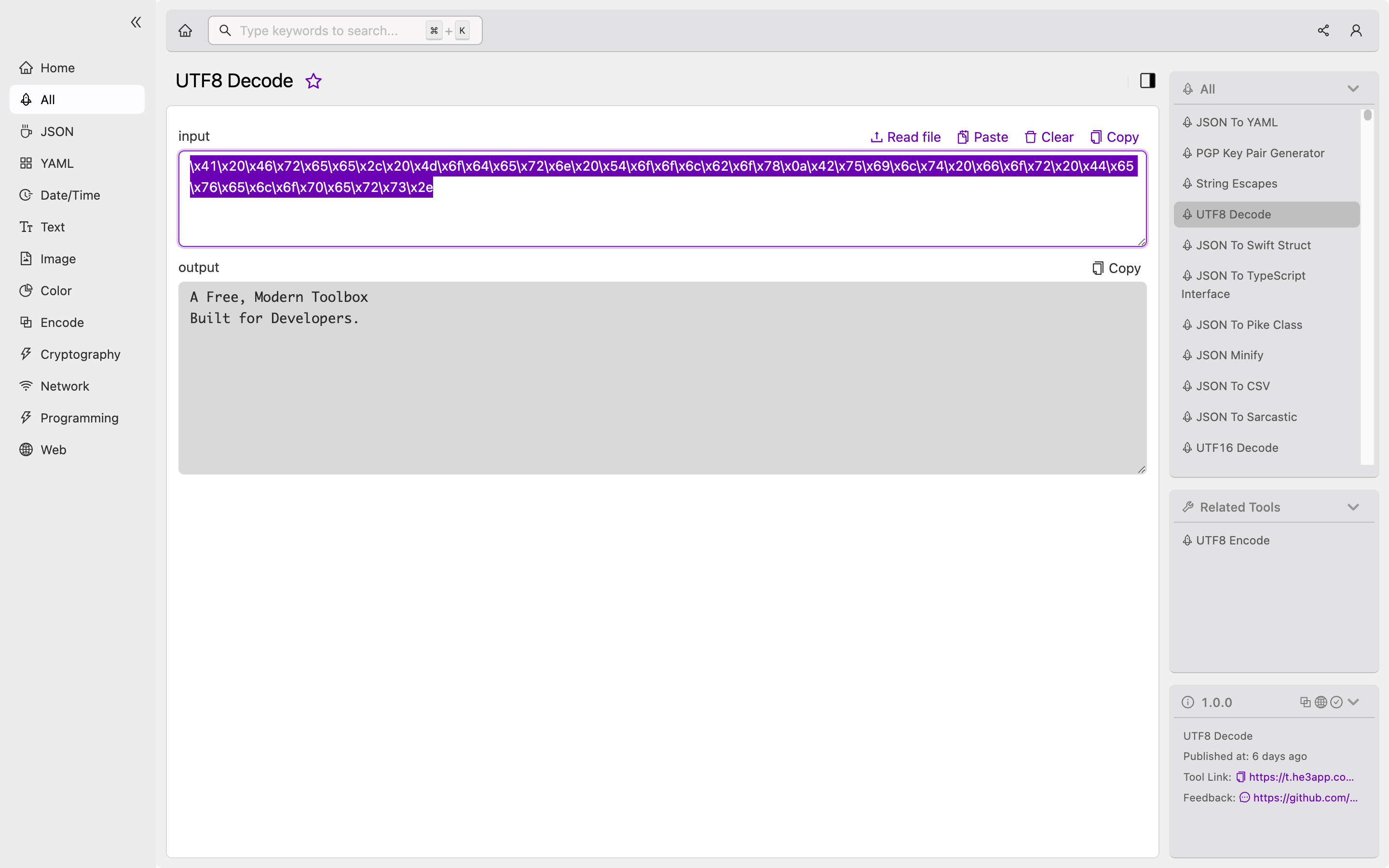The width and height of the screenshot is (1389, 868).
Task: Click the share icon in the top toolbar
Action: (1323, 30)
